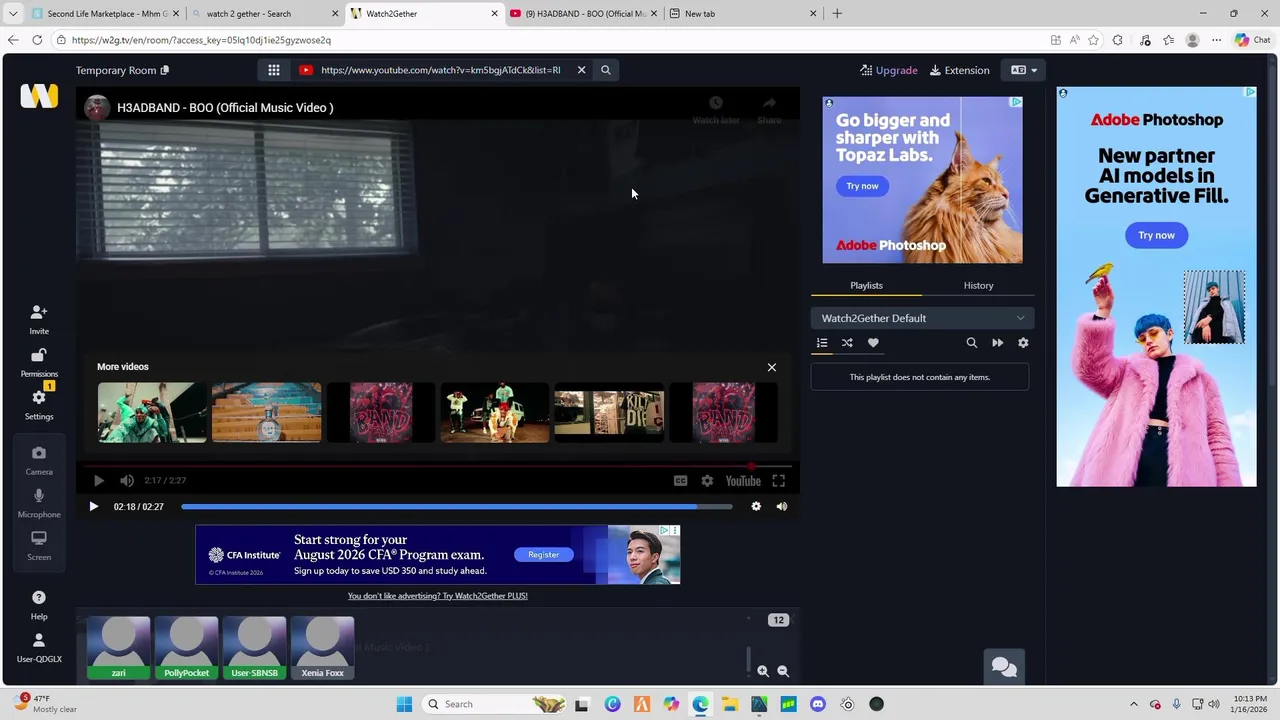
Task: Click the 12 counter badge
Action: click(778, 620)
